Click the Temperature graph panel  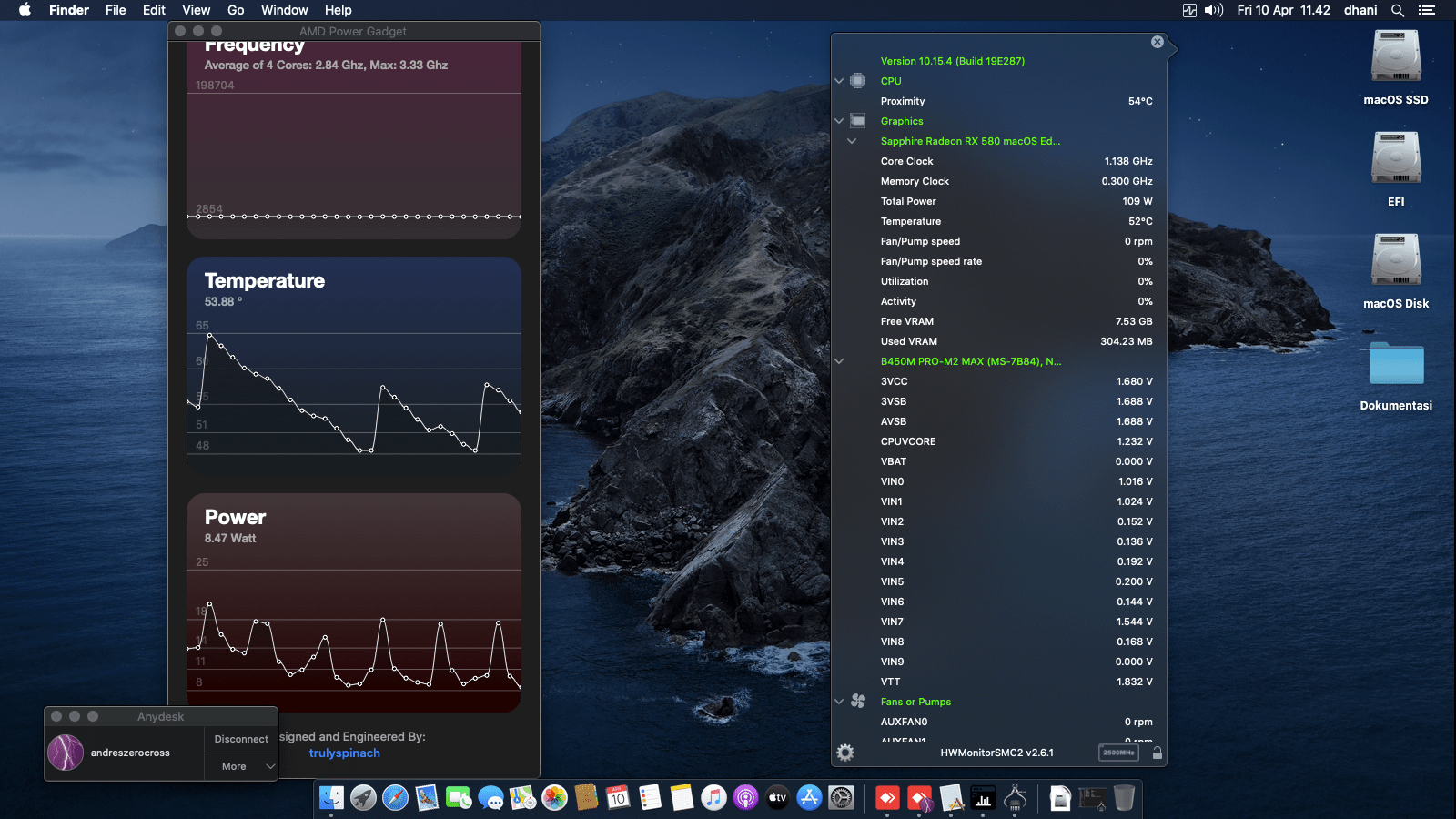click(x=354, y=367)
